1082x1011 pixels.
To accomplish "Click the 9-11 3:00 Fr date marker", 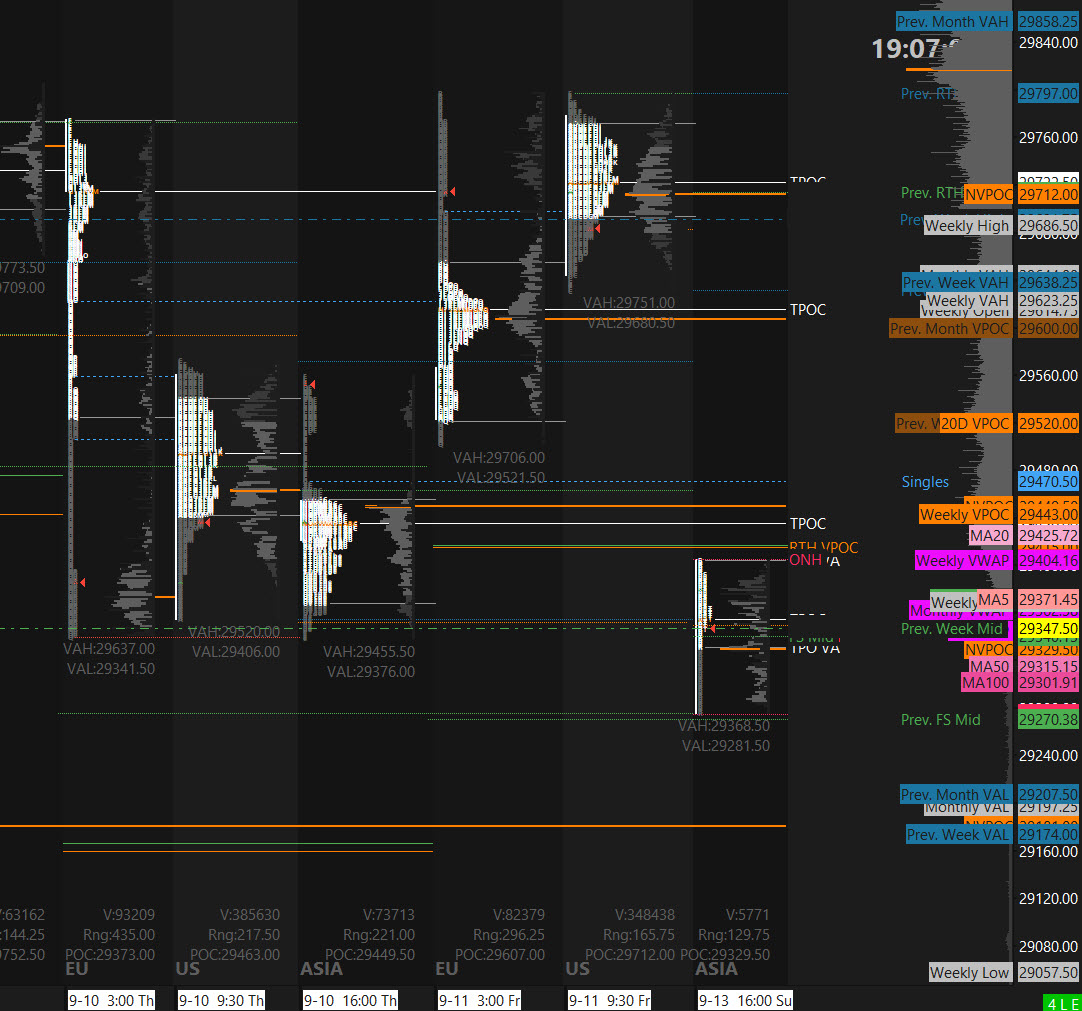I will click(x=480, y=1000).
